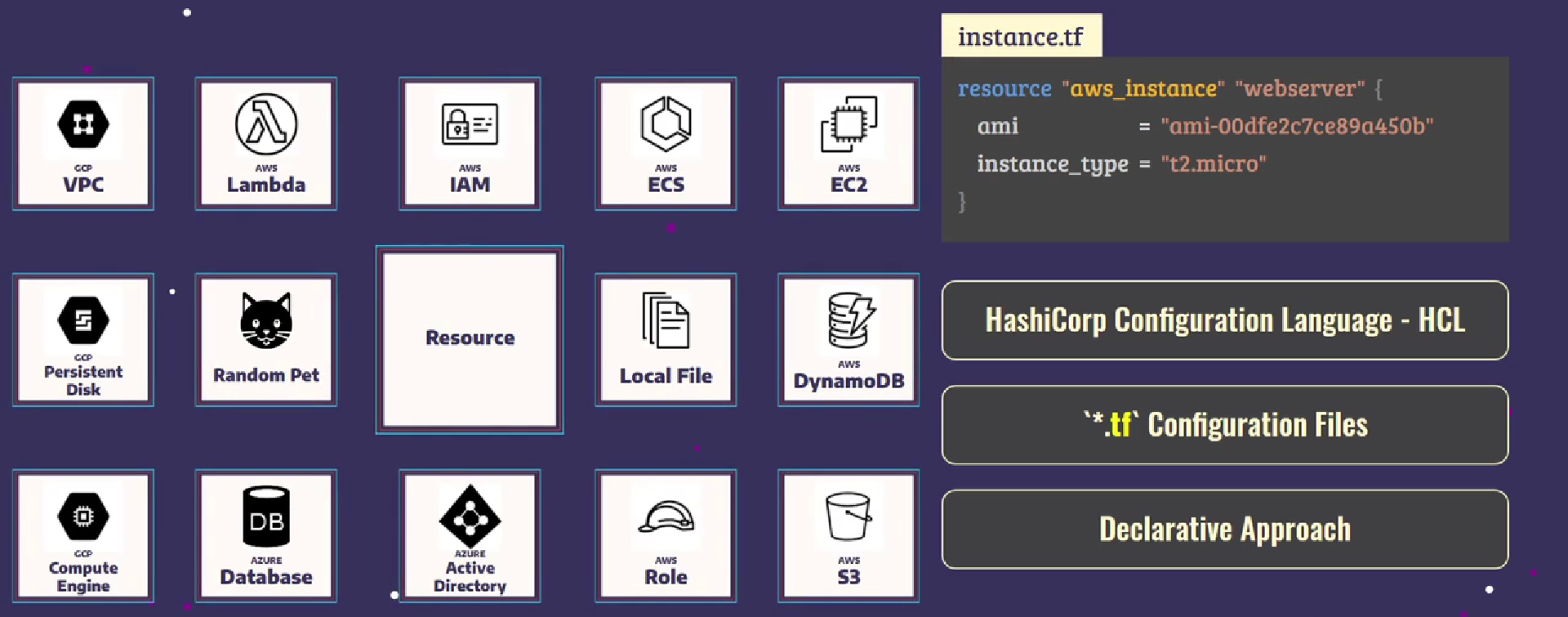The height and width of the screenshot is (617, 1568).
Task: Click the Azure Database cylinder icon
Action: (x=266, y=516)
